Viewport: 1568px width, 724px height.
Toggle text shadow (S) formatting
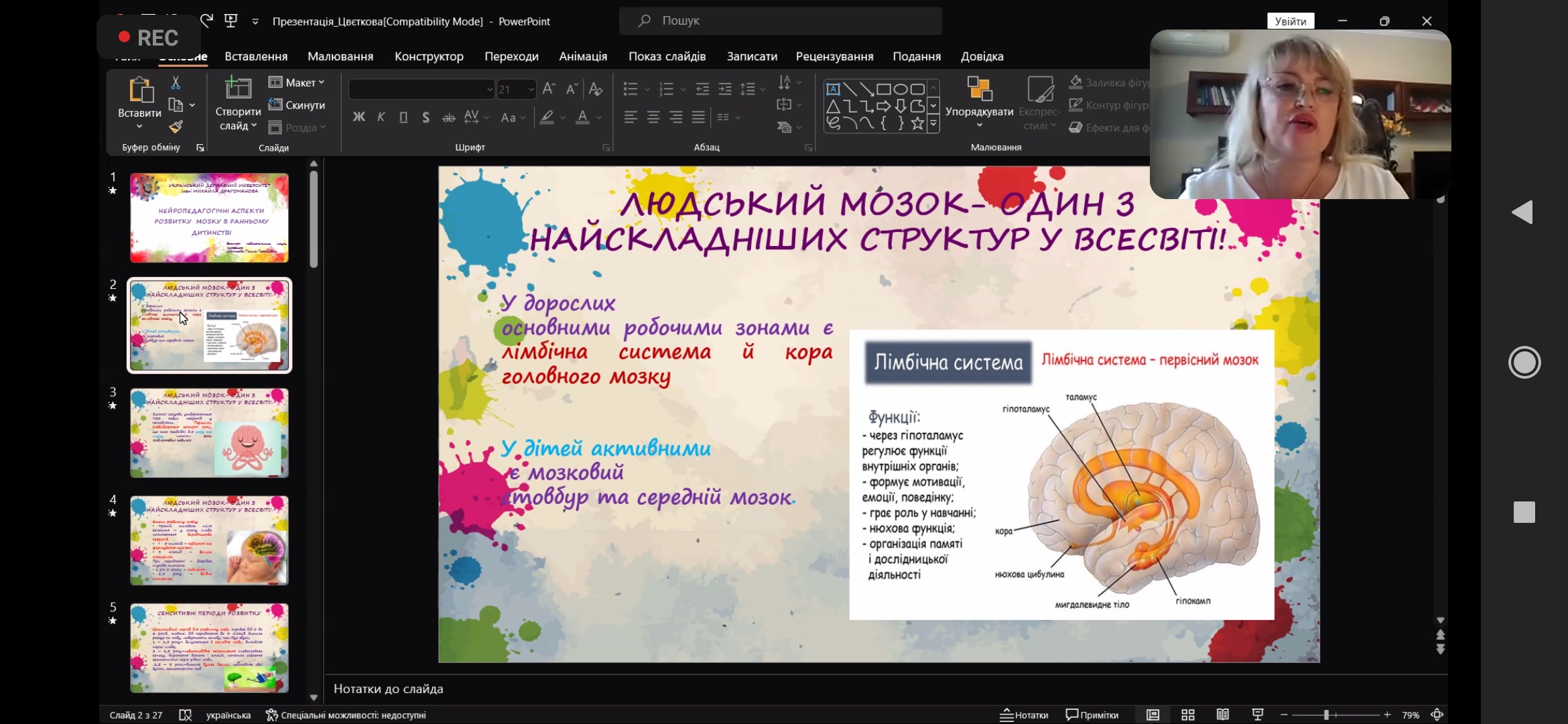point(426,117)
